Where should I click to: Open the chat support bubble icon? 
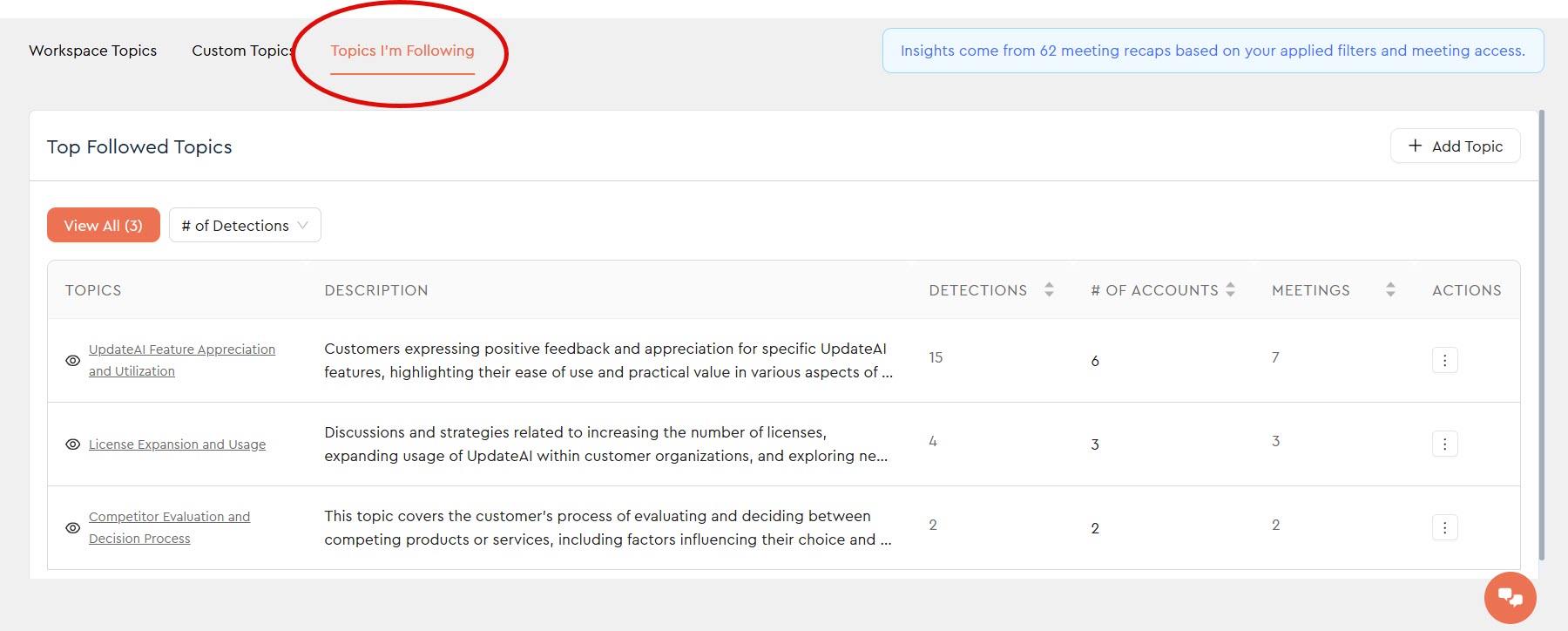pos(1510,597)
